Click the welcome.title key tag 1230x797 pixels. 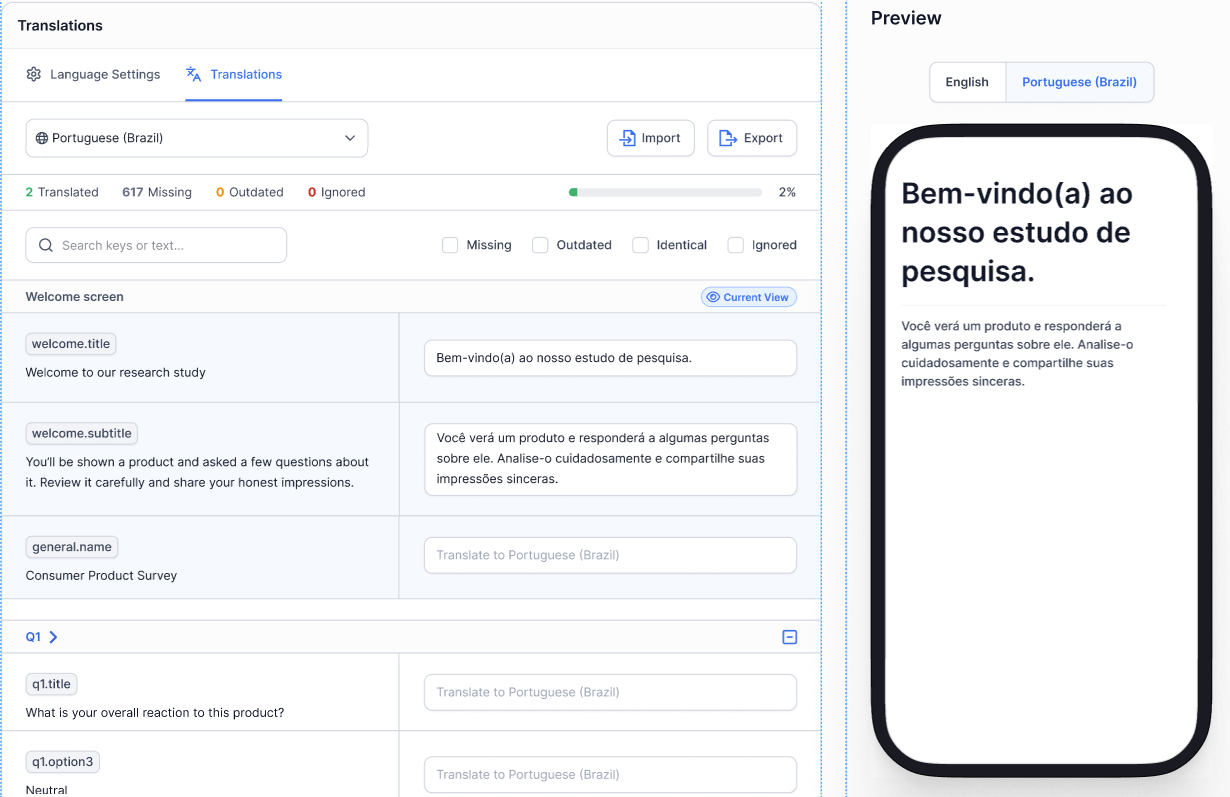point(71,344)
